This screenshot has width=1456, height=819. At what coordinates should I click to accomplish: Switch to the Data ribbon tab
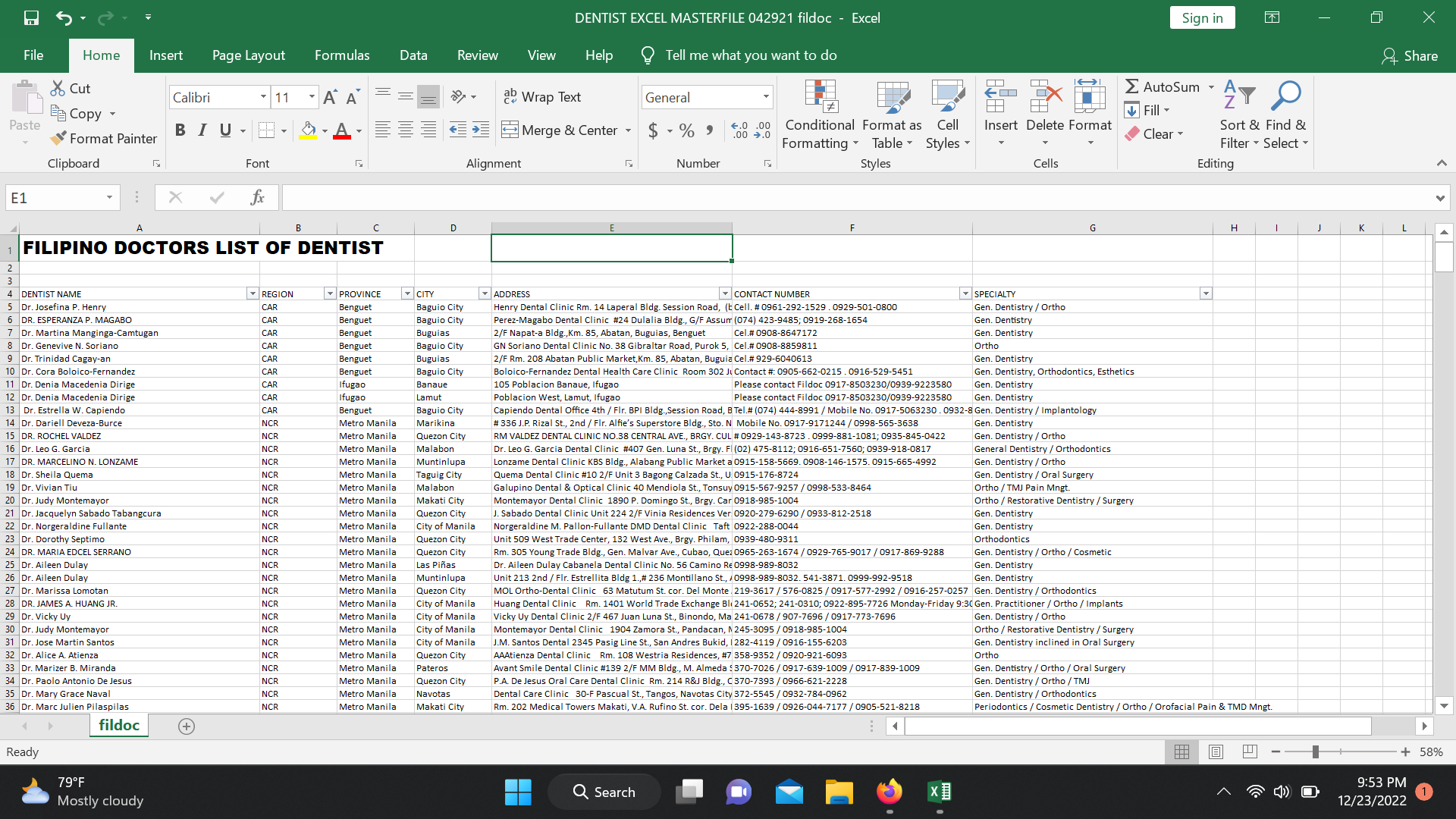413,55
